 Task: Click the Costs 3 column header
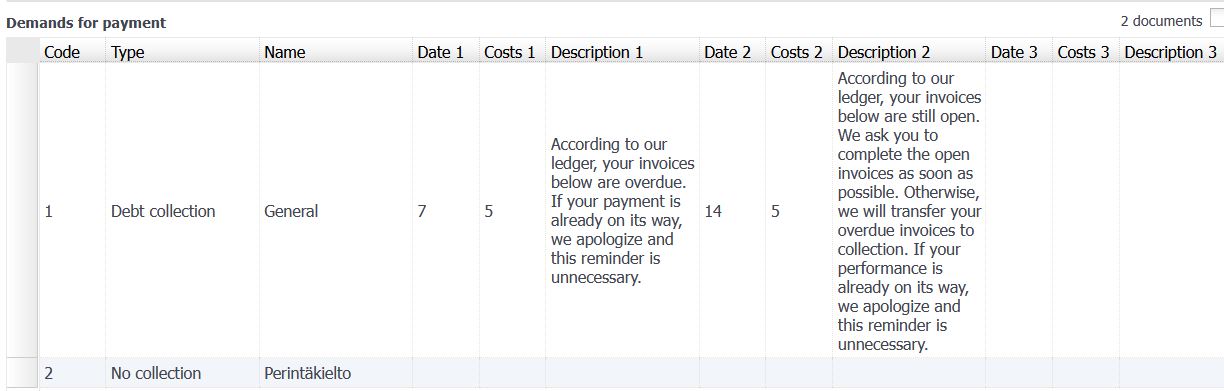1085,52
